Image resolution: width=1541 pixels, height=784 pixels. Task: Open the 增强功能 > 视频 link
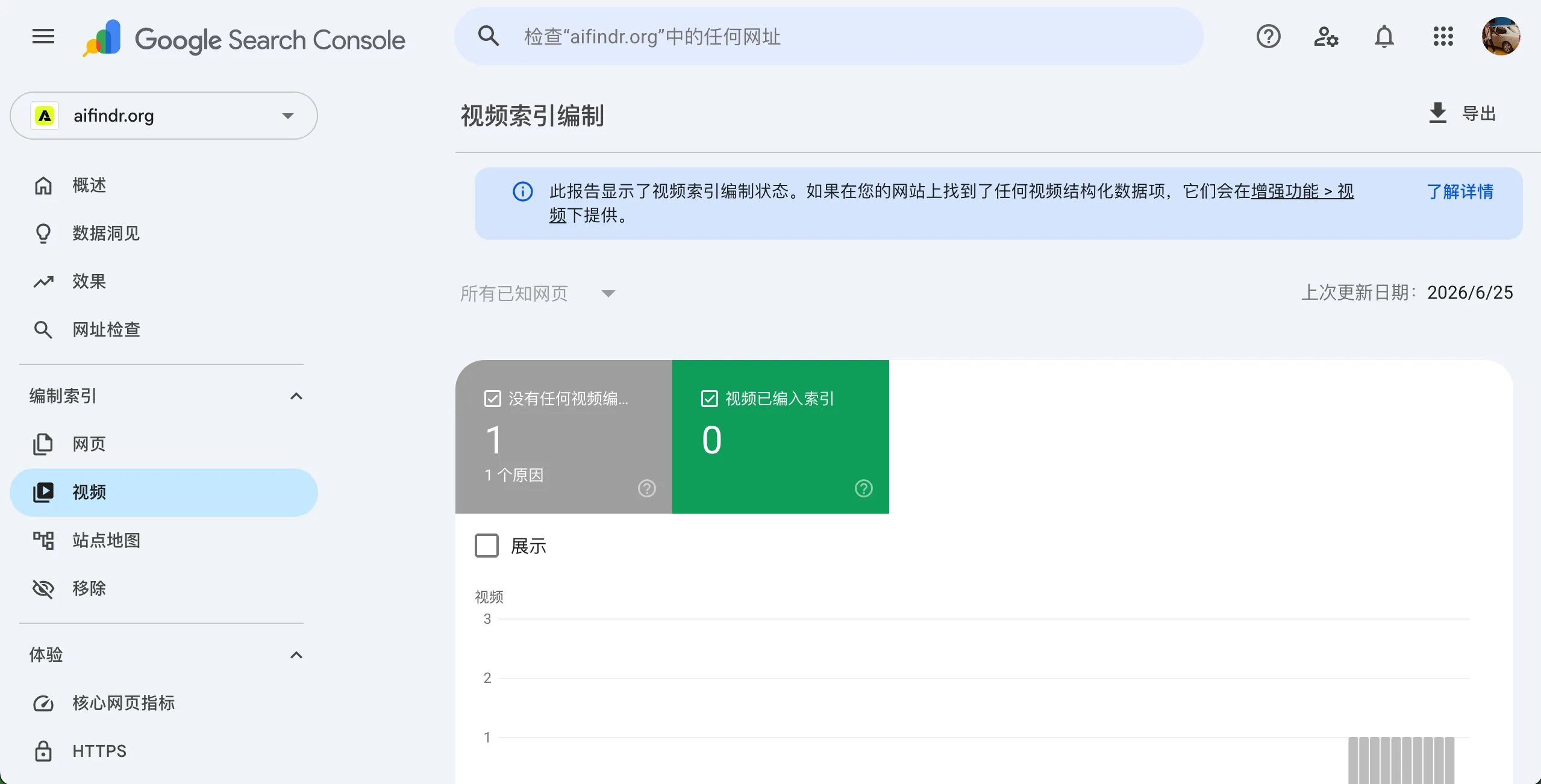pyautogui.click(x=1302, y=191)
